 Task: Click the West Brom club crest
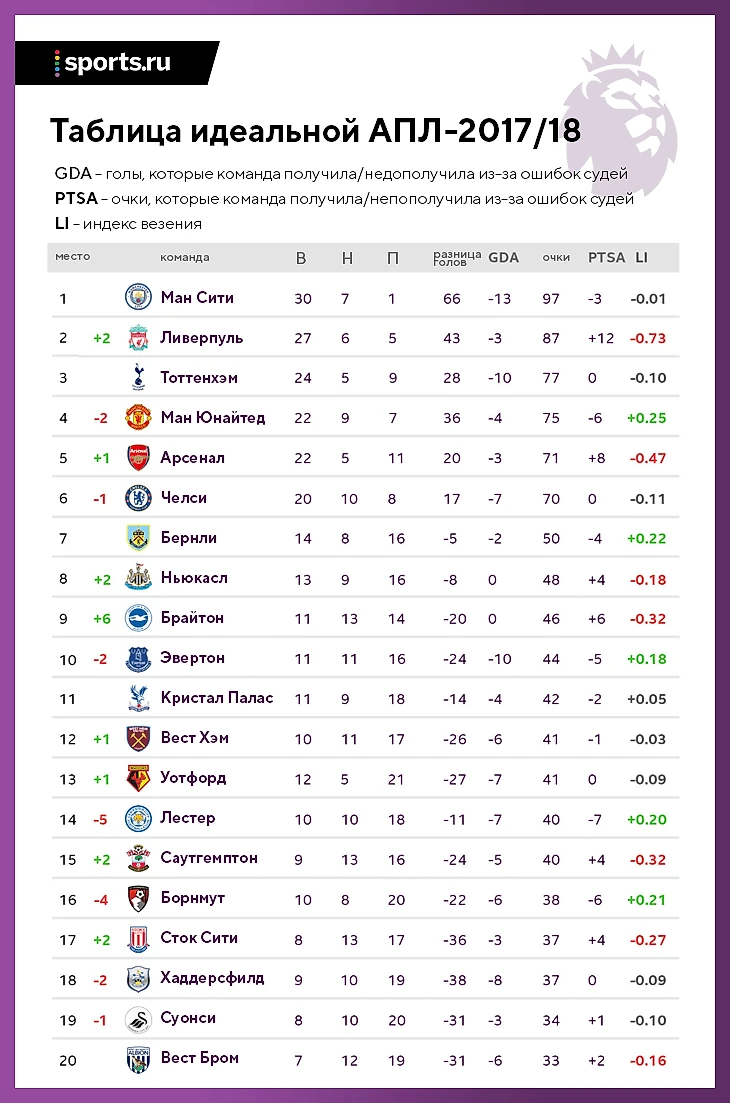138,1059
